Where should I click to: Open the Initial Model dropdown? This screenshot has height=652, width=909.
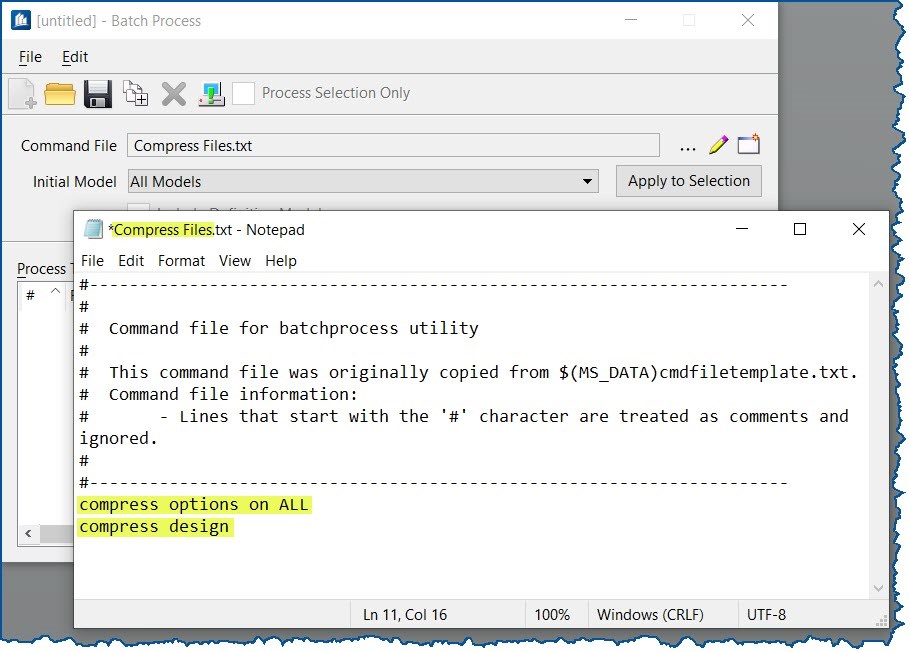(x=363, y=181)
